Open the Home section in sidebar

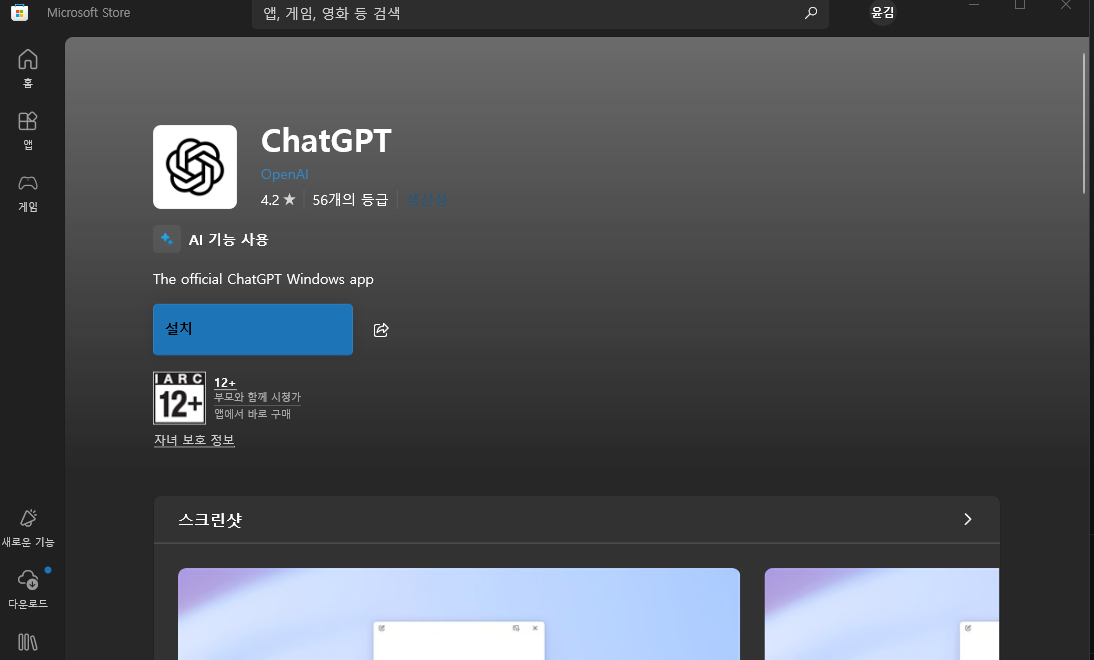pyautogui.click(x=28, y=68)
